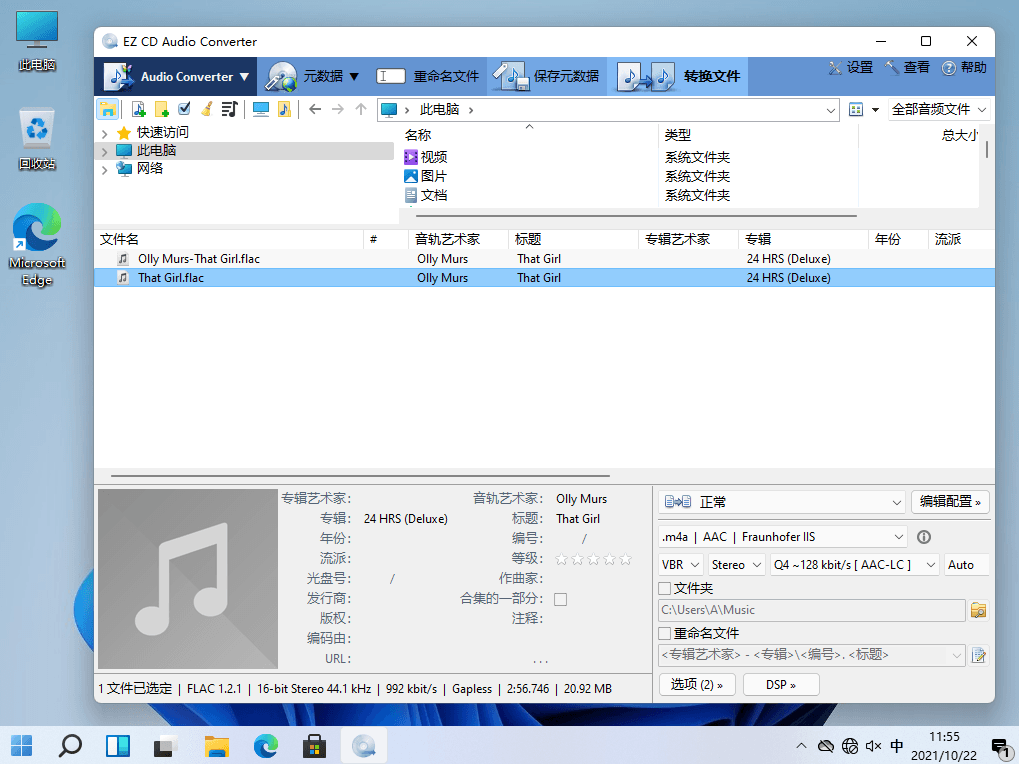1019x764 pixels.
Task: Open the Audio Converter mode menu
Action: click(175, 77)
